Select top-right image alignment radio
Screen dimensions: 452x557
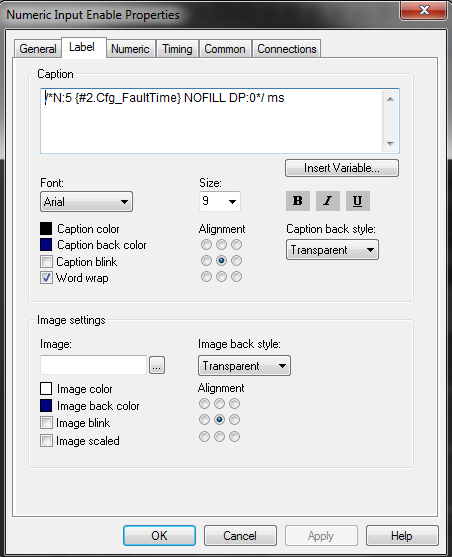[x=234, y=404]
